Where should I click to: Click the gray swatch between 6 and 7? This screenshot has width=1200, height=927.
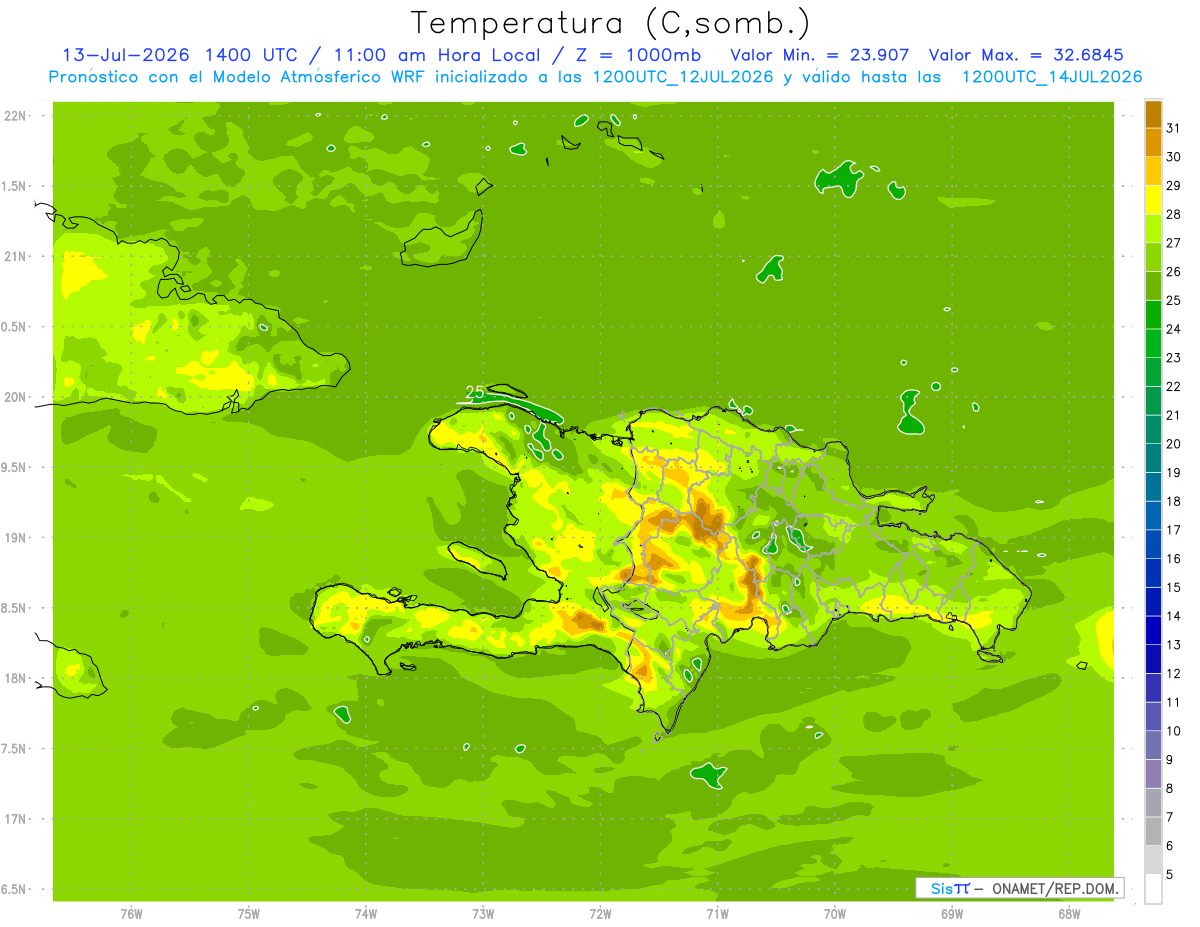pos(1153,831)
